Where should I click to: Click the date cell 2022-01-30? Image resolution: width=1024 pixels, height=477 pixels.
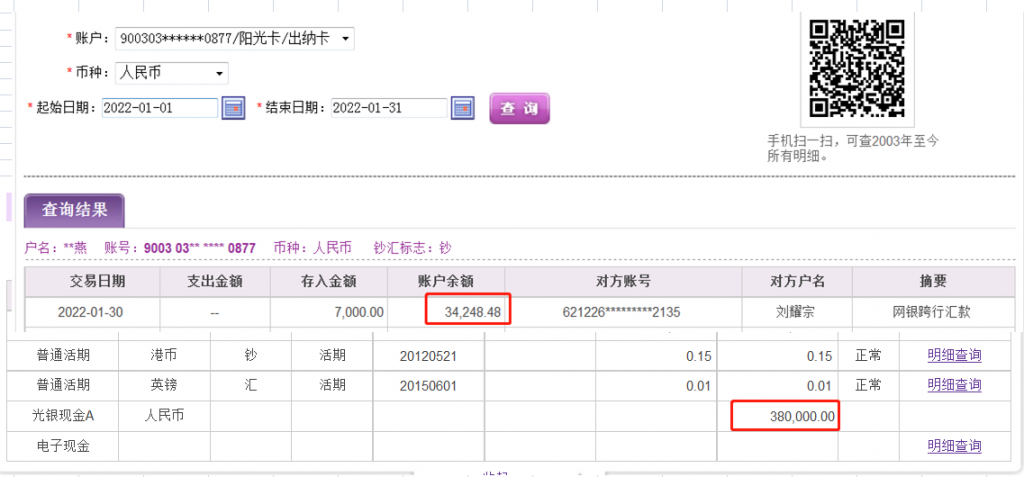tap(90, 312)
